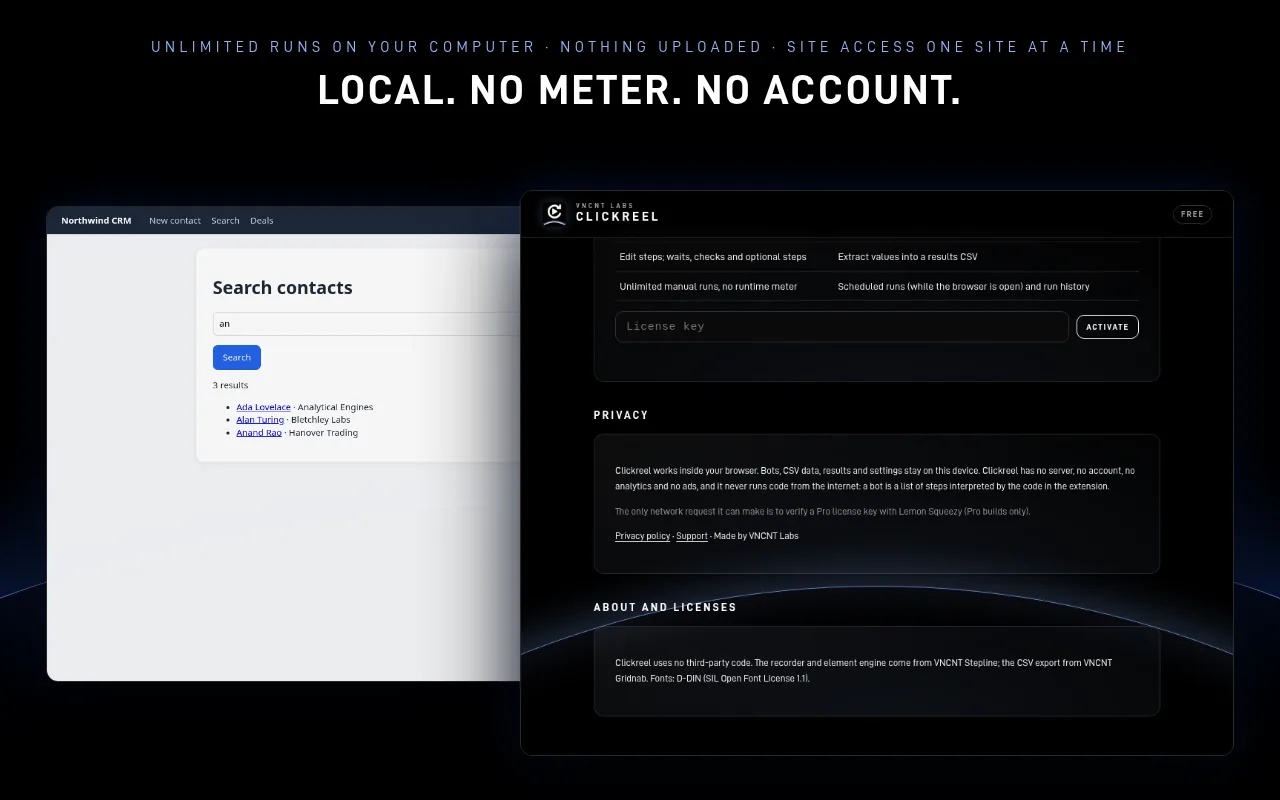Click the PRIVACY section heading
The width and height of the screenshot is (1280, 800).
pos(621,415)
